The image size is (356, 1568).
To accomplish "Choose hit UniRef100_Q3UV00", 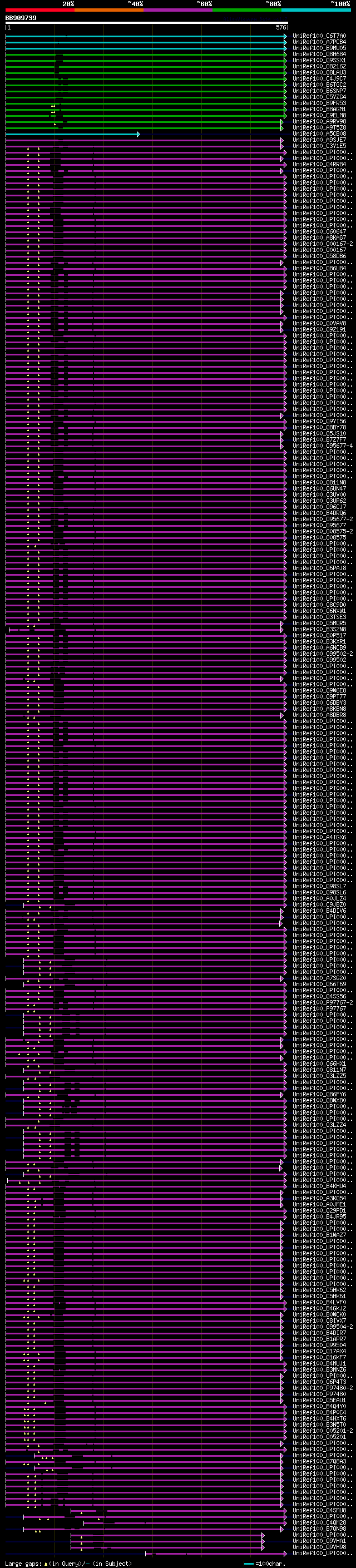I will click(319, 495).
